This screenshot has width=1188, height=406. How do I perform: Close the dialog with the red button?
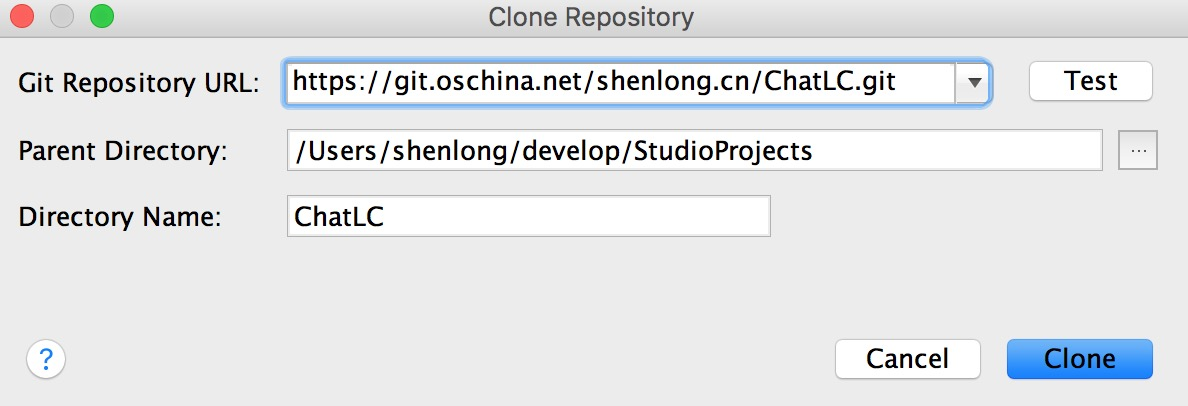pos(22,17)
